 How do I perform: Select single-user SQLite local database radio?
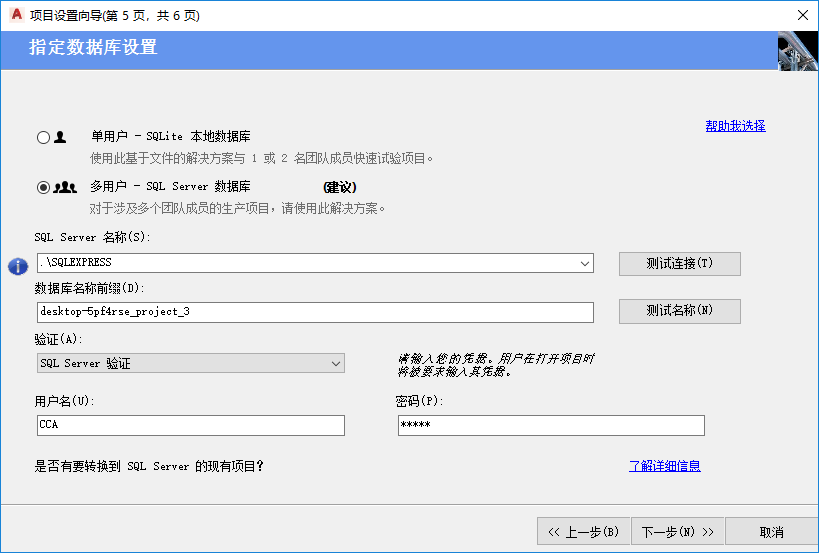(43, 137)
